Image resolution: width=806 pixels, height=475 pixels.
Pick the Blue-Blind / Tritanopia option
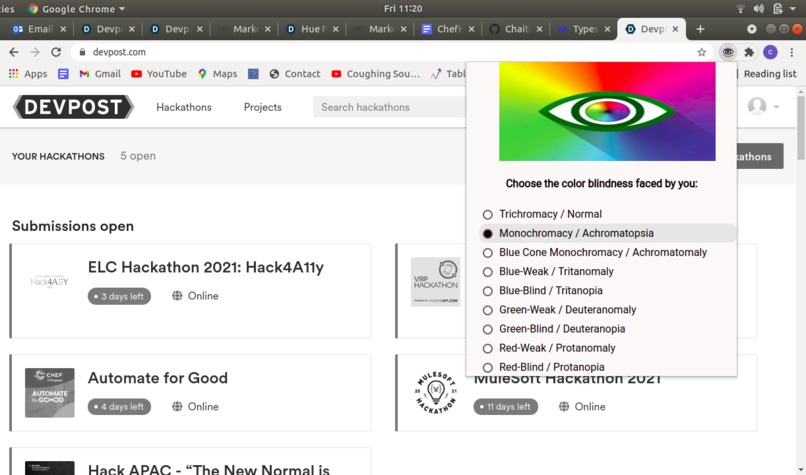click(487, 291)
